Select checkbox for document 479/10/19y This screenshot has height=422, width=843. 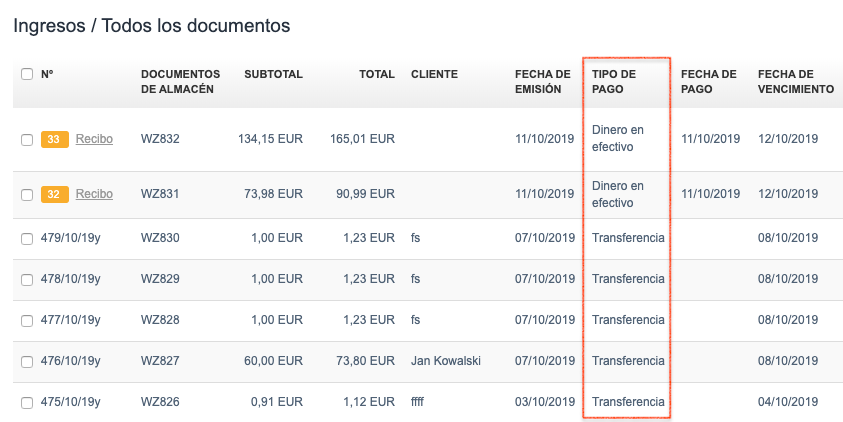pos(27,238)
